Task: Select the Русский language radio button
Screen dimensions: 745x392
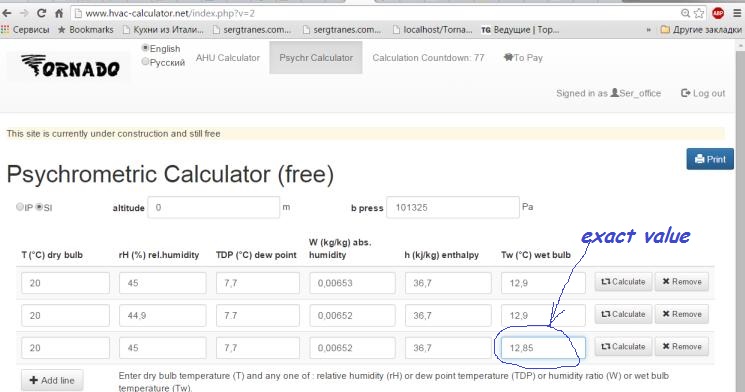Action: pyautogui.click(x=145, y=62)
